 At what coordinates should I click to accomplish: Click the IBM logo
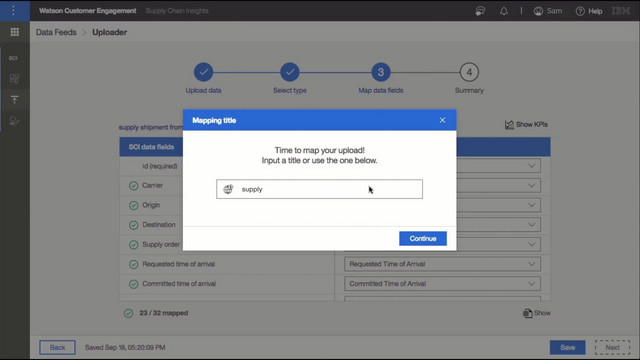[621, 11]
